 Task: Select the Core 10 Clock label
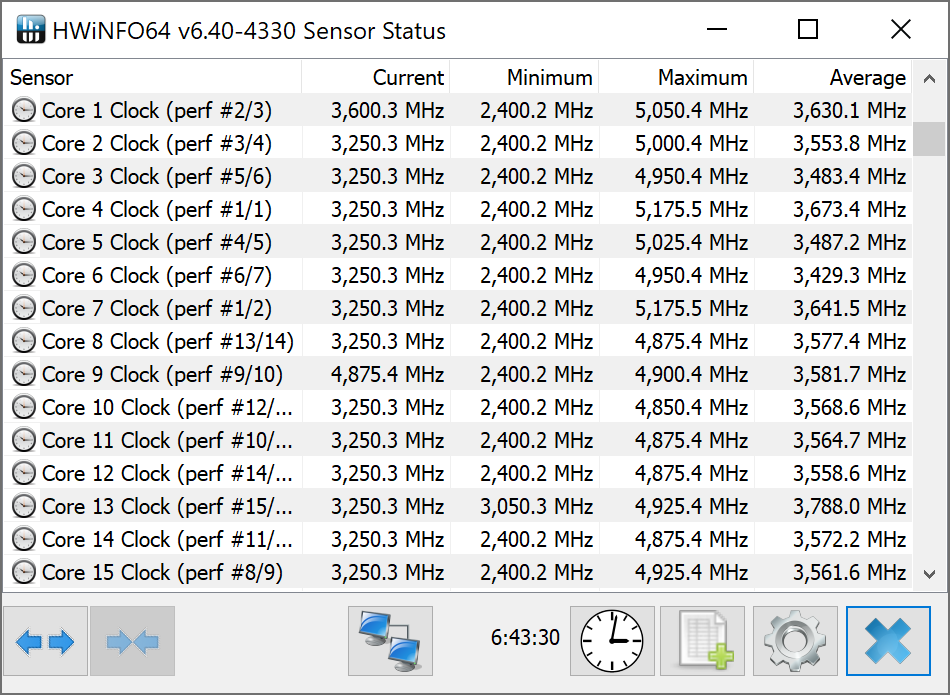coord(168,407)
